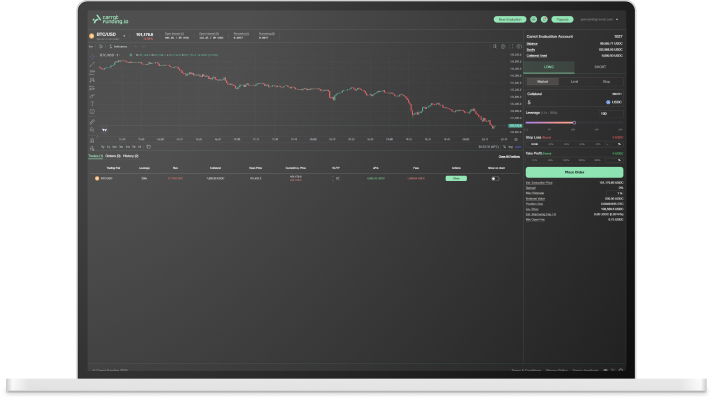Toggle percent scale on the chart

pos(504,147)
